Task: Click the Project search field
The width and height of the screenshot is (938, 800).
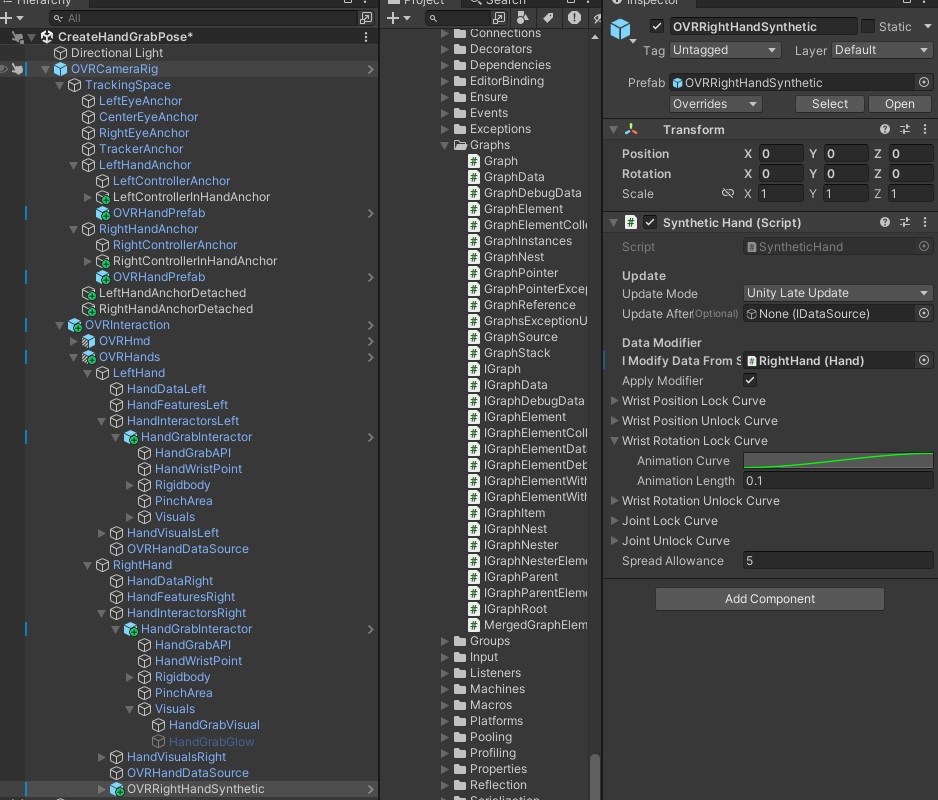Action: click(x=459, y=18)
